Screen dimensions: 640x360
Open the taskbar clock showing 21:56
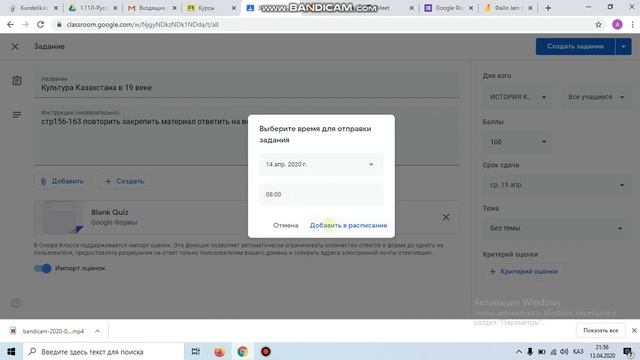[602, 351]
